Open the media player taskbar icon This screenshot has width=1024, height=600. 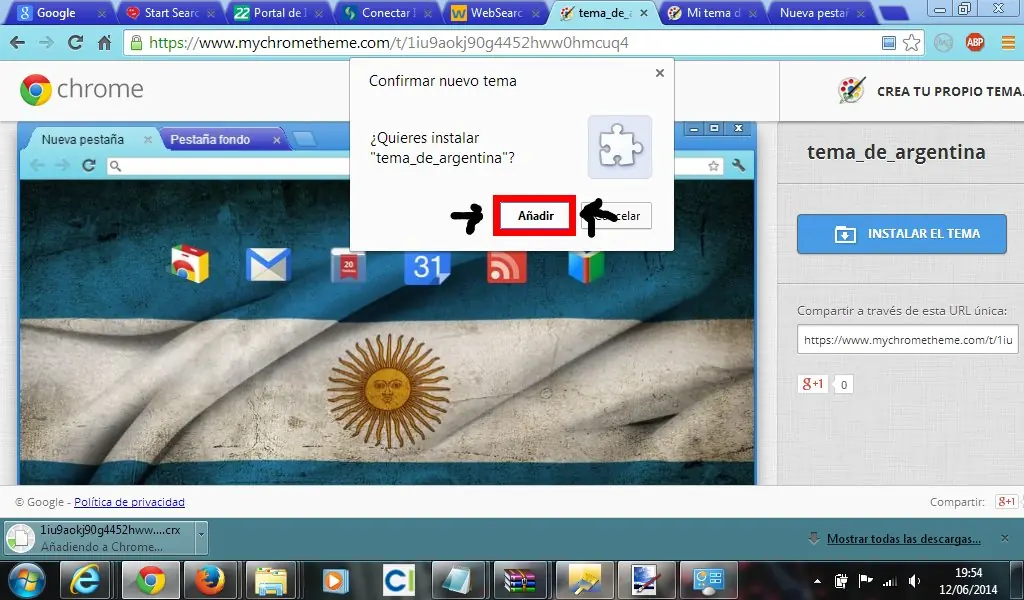(x=334, y=580)
